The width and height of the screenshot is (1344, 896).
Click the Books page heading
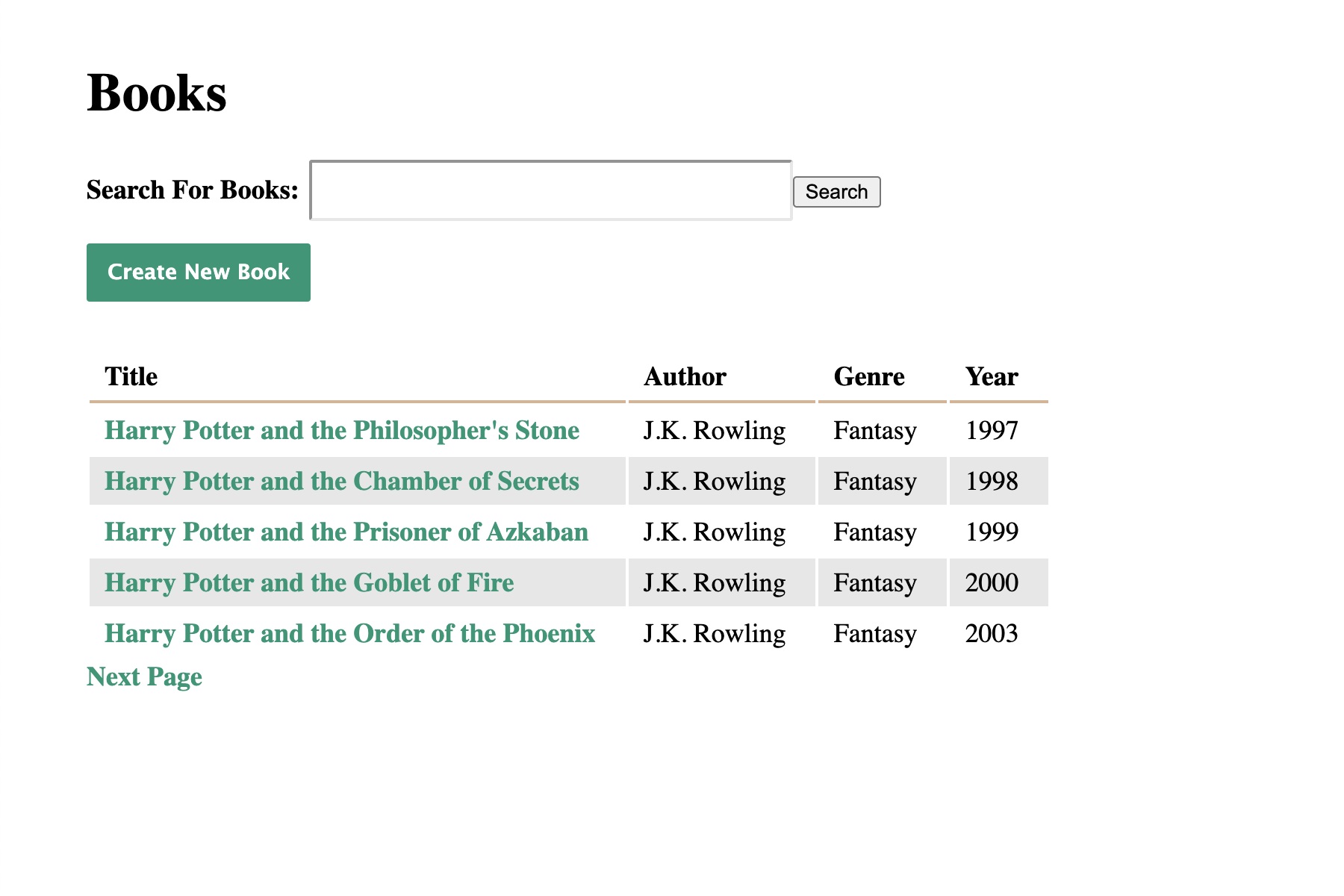[157, 93]
